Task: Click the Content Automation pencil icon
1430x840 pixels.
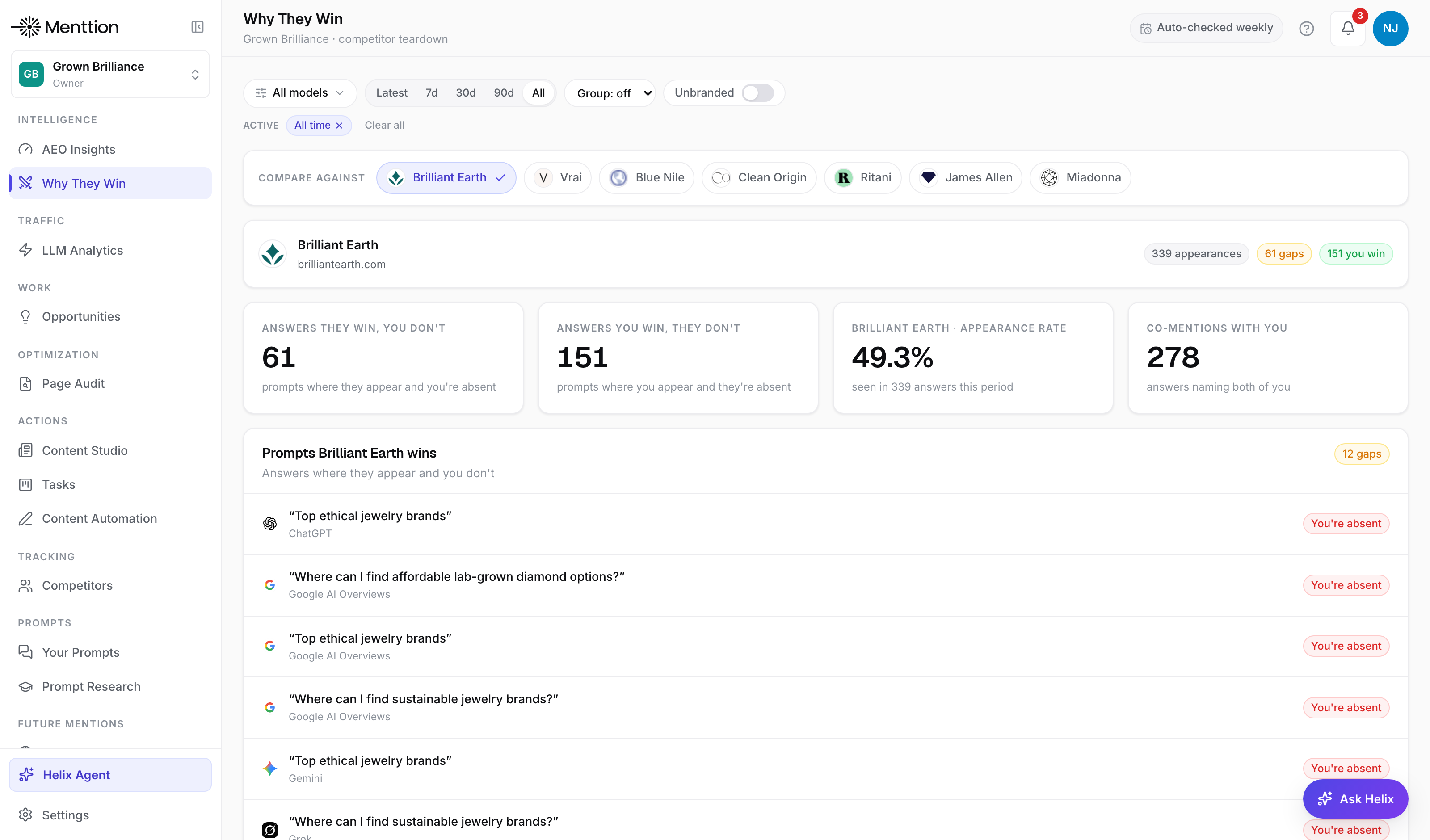Action: click(25, 518)
